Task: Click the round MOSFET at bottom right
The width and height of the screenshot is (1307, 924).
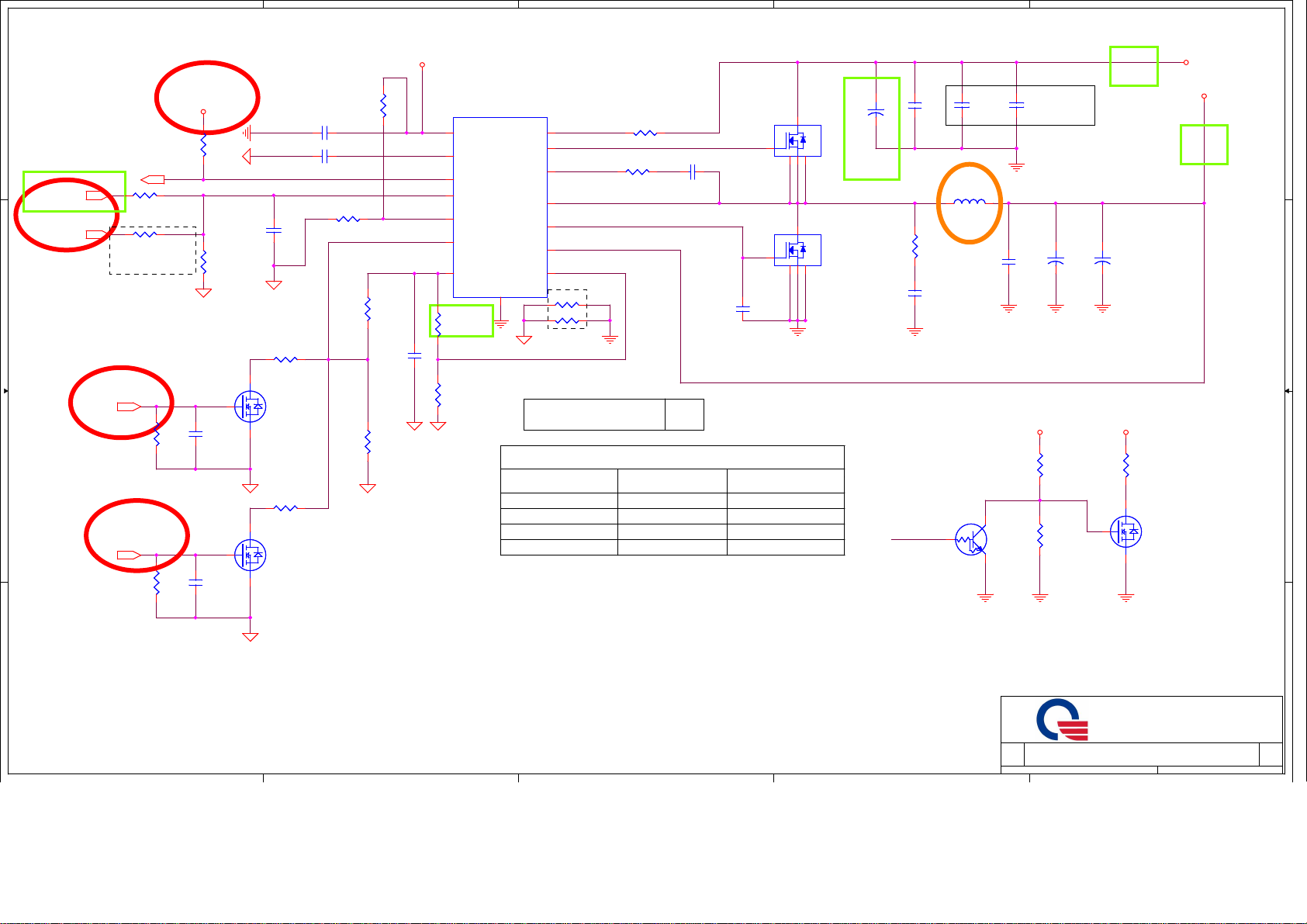Action: 1125,531
